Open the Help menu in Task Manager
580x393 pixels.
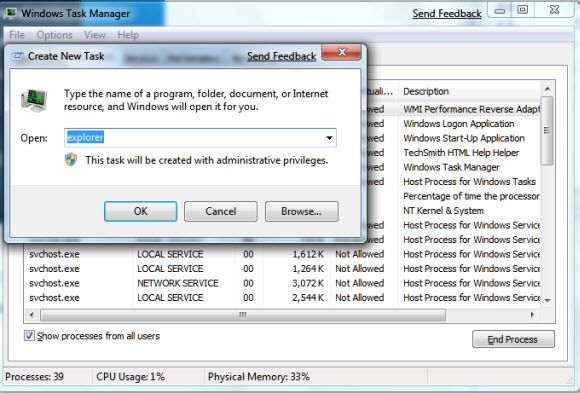128,35
